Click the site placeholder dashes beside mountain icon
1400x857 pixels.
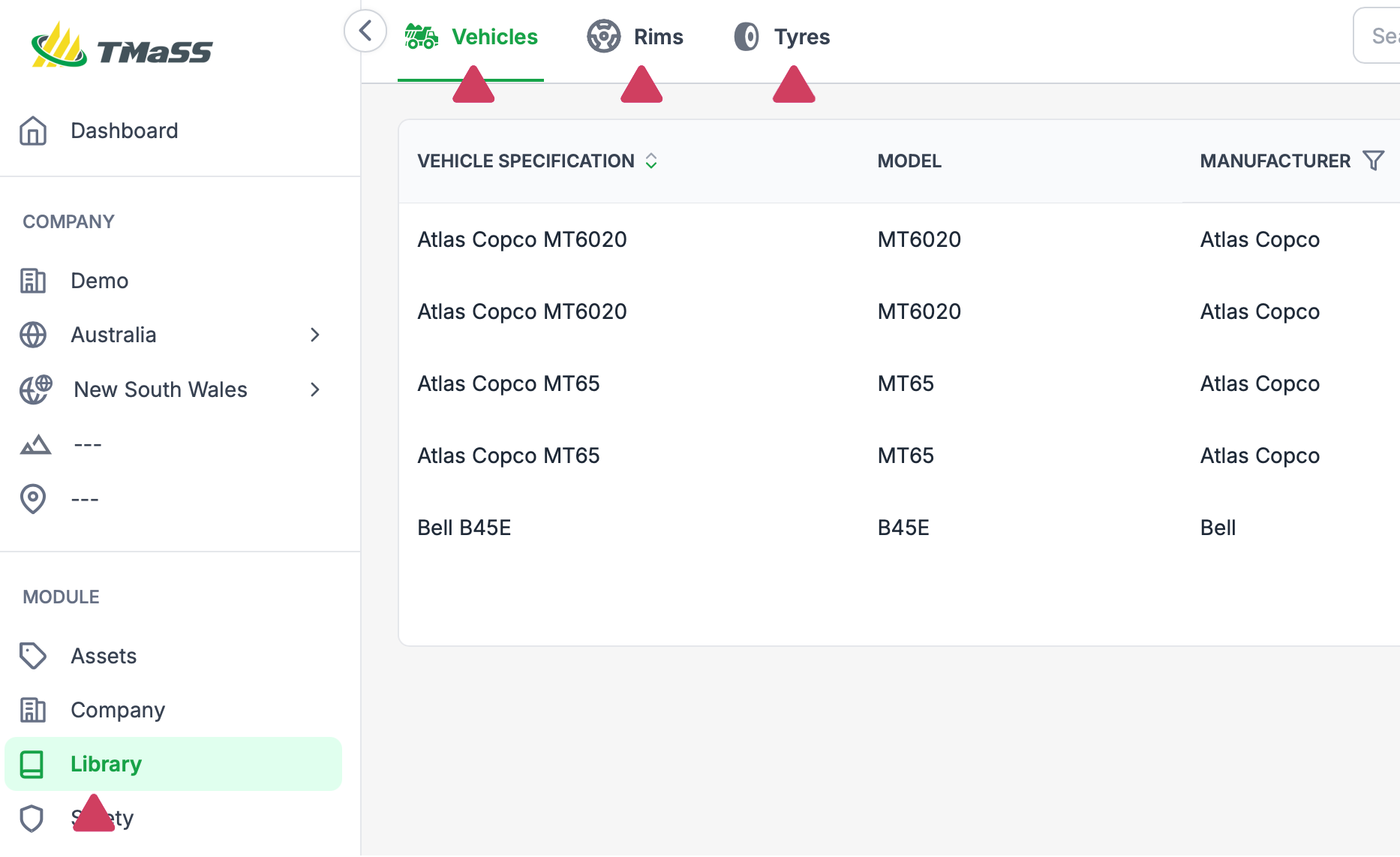click(88, 445)
